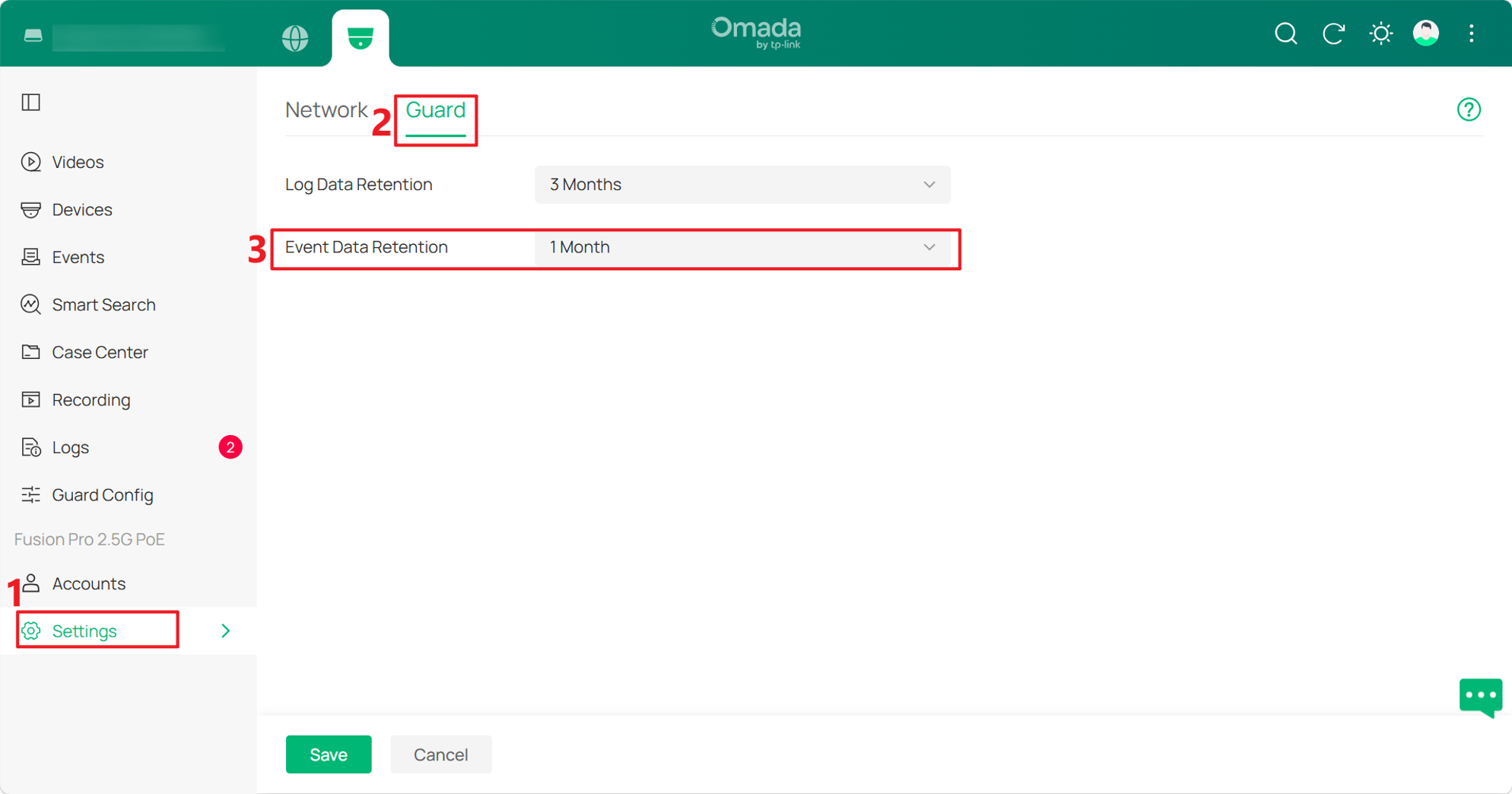Click the Smart Search icon in sidebar

tap(31, 304)
